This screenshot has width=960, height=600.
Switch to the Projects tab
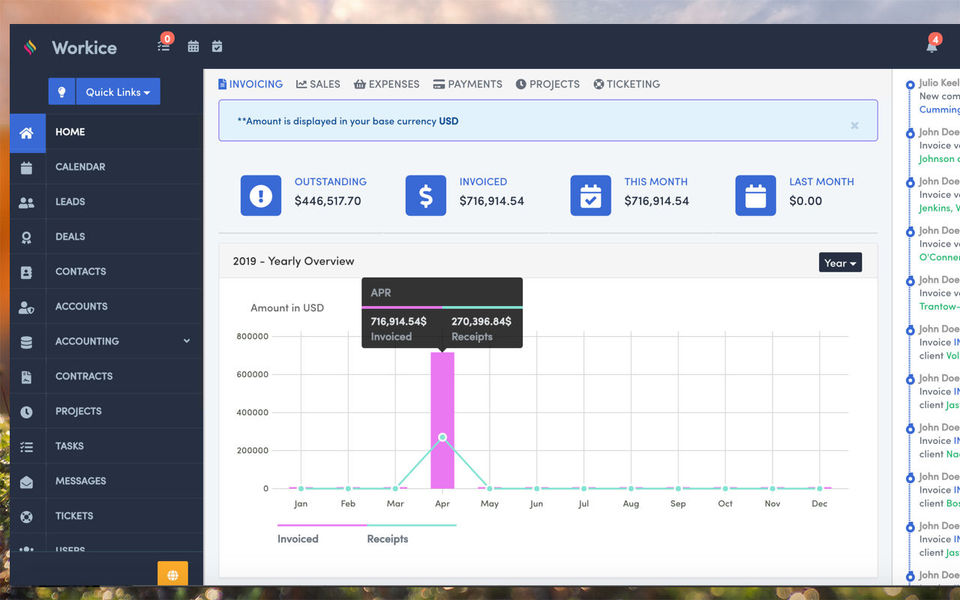pyautogui.click(x=547, y=84)
